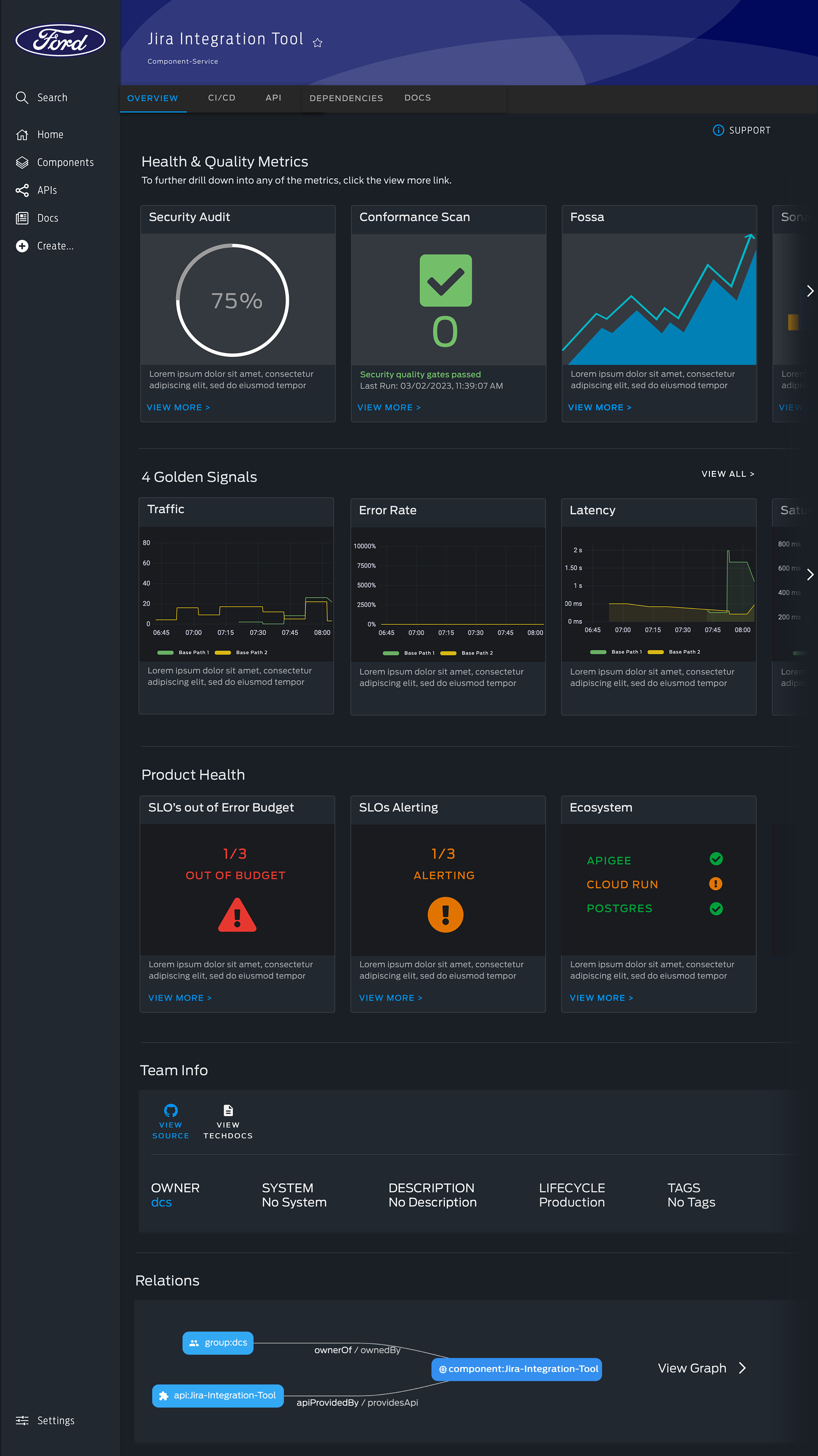
Task: Click 'apiProvidedBy / providesApi' relation label
Action: click(357, 1403)
